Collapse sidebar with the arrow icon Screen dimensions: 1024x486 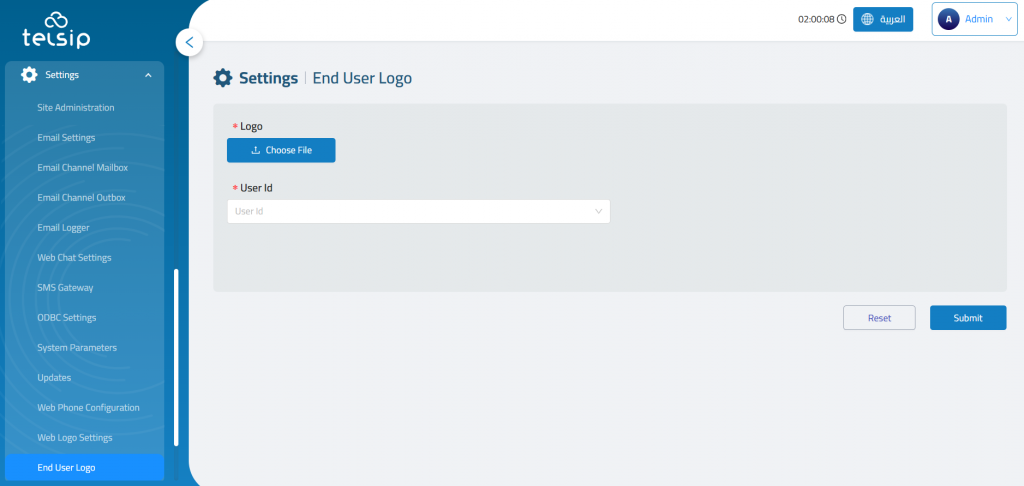pyautogui.click(x=189, y=42)
